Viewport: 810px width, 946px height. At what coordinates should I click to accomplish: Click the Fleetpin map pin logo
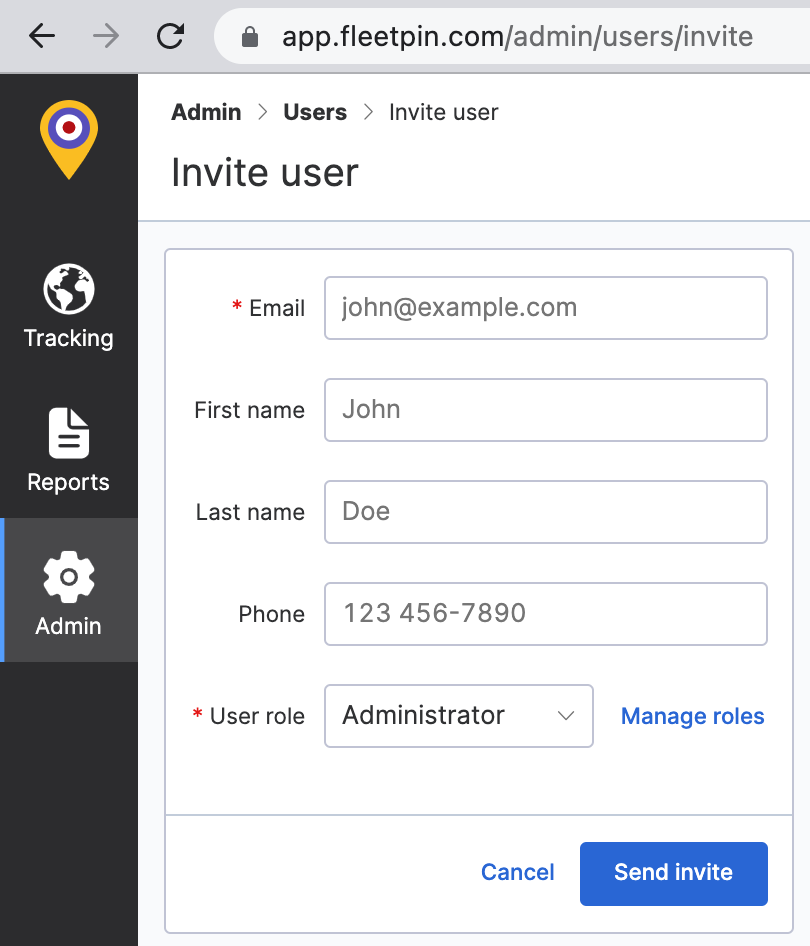68,138
